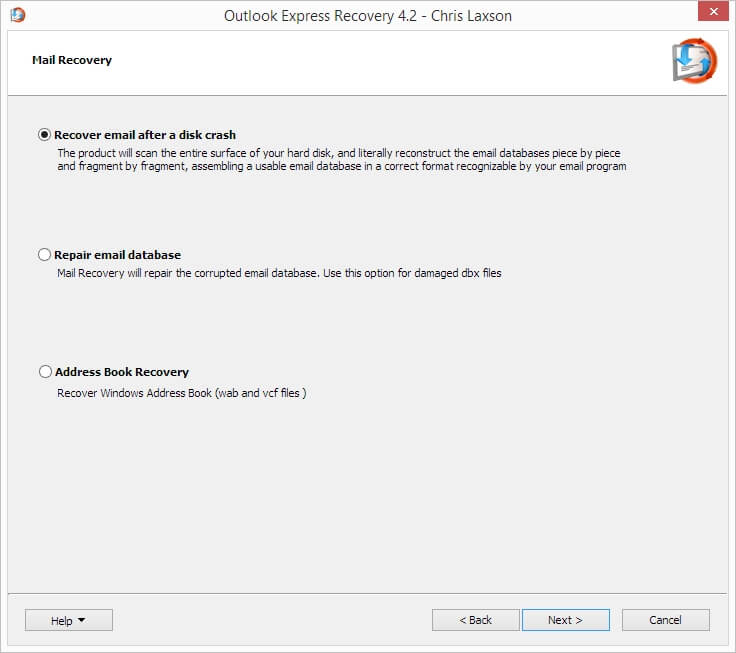736x653 pixels.
Task: Click the Outlook Express Recovery title bar icon
Action: (17, 15)
